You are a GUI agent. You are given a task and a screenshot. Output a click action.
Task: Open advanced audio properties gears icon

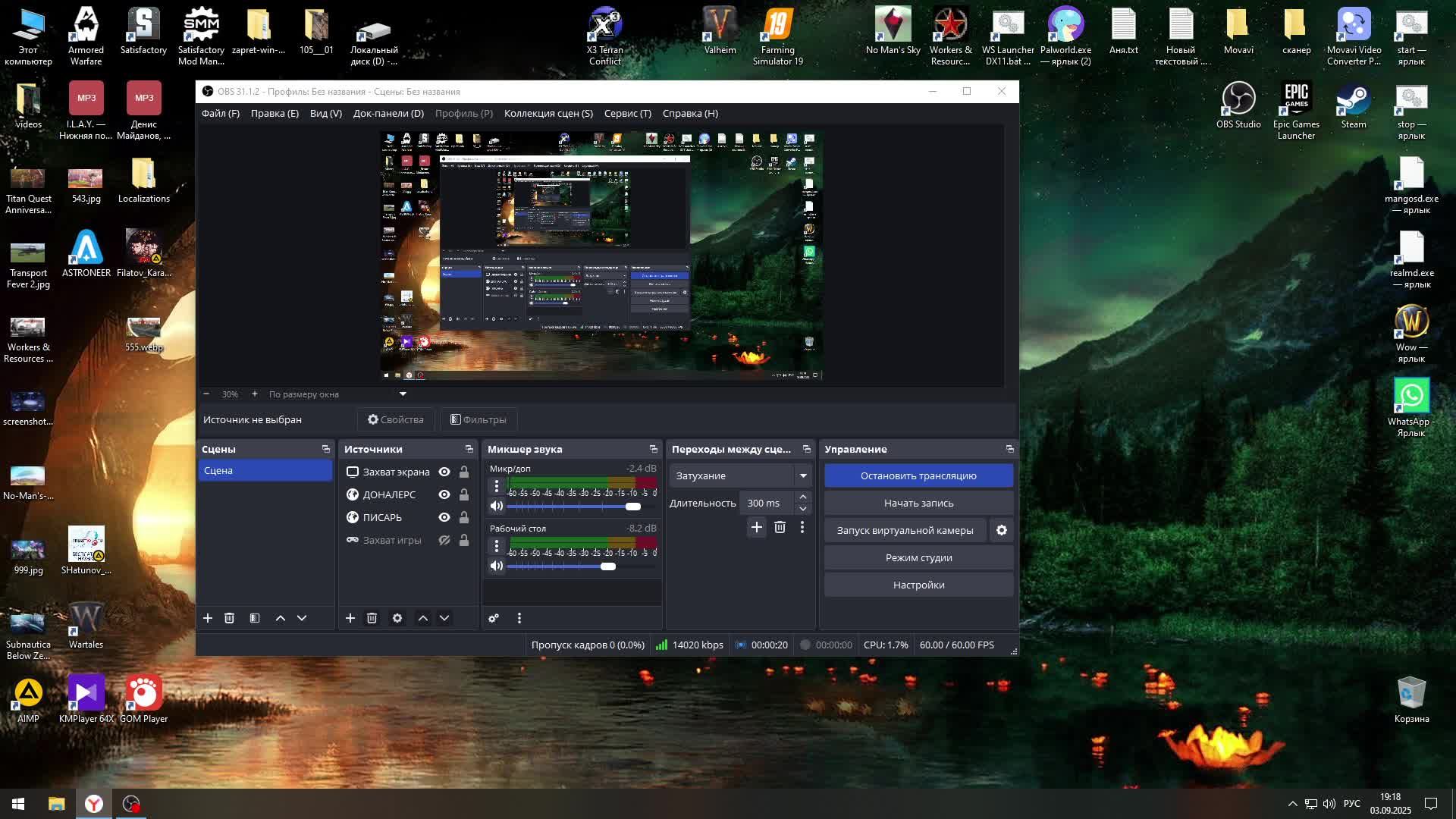(494, 618)
